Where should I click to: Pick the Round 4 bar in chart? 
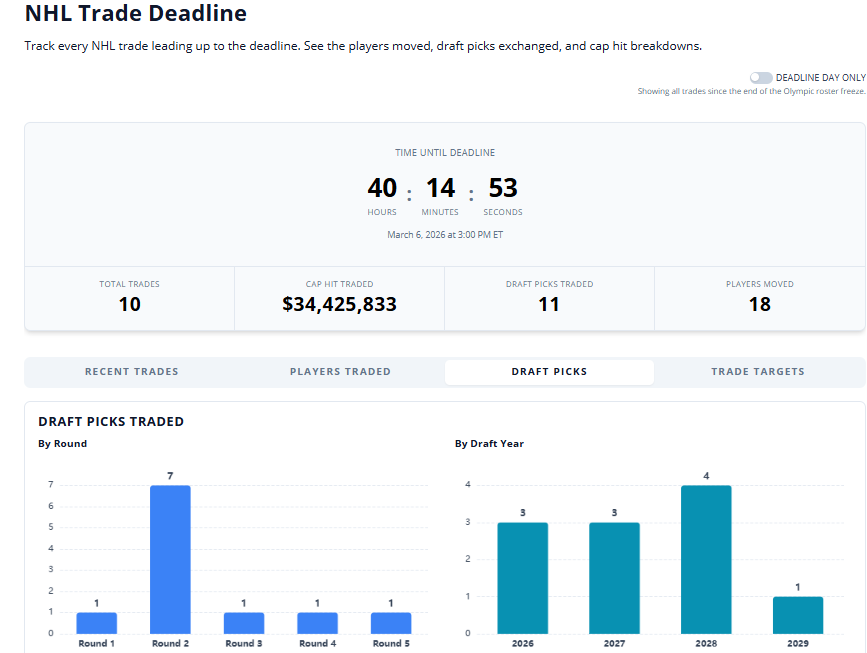tap(317, 623)
